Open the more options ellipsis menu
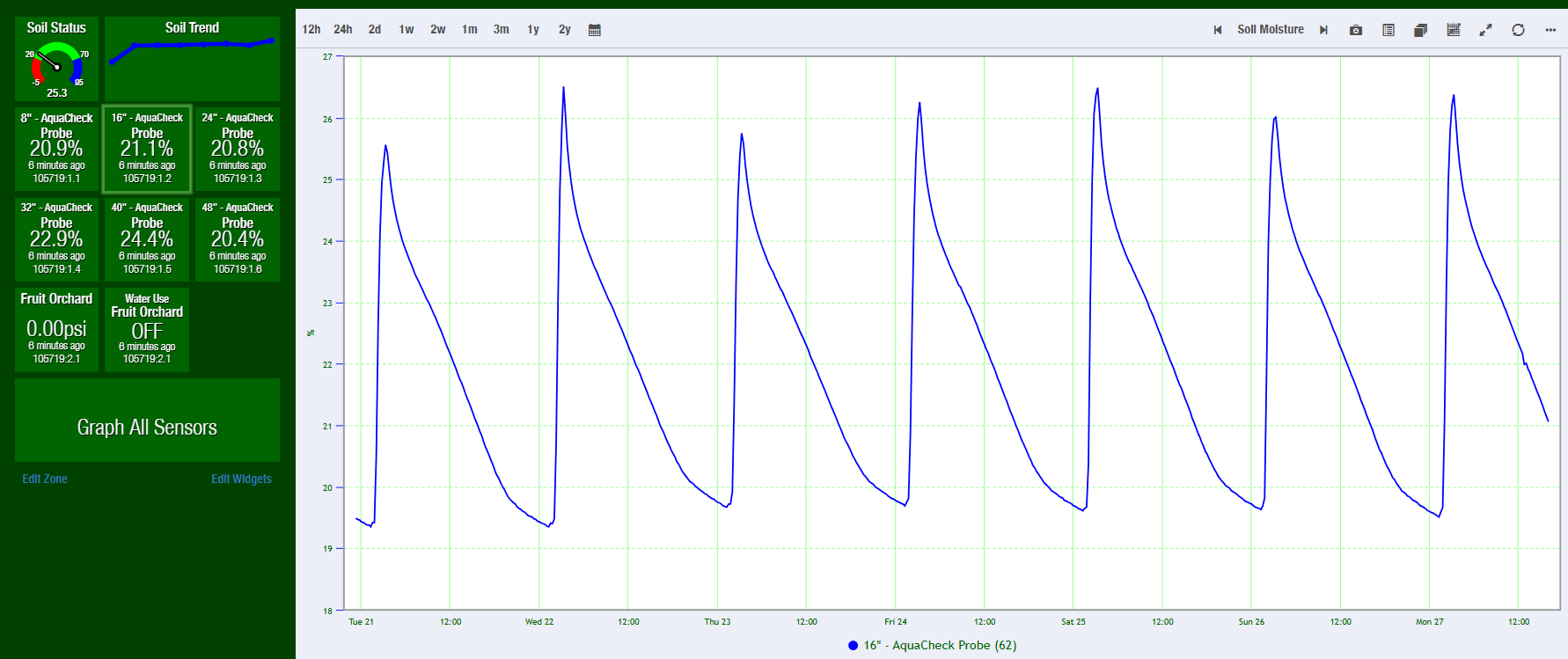Image resolution: width=1568 pixels, height=659 pixels. click(1550, 30)
